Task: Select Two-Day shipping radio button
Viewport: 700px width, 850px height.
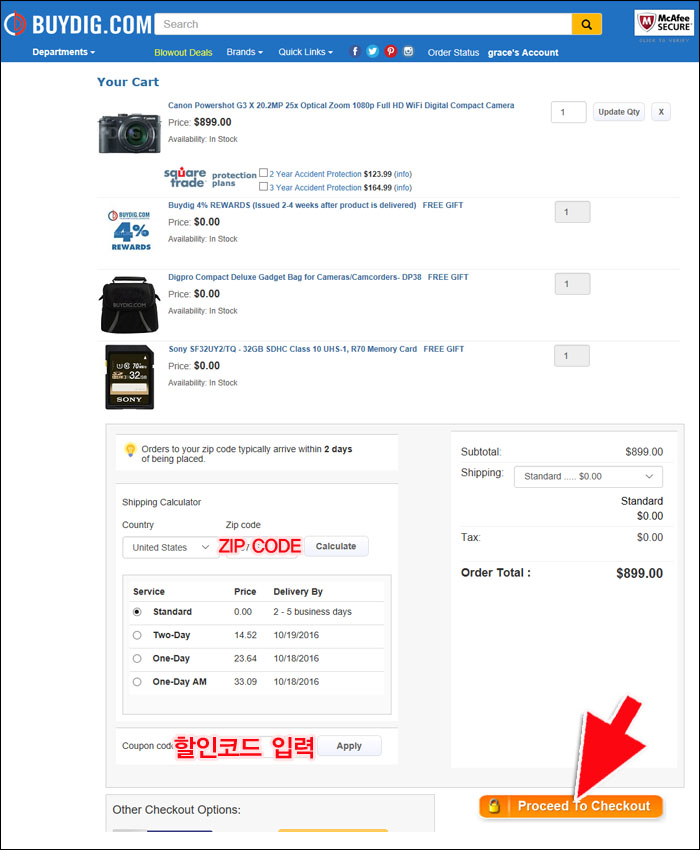Action: click(137, 635)
